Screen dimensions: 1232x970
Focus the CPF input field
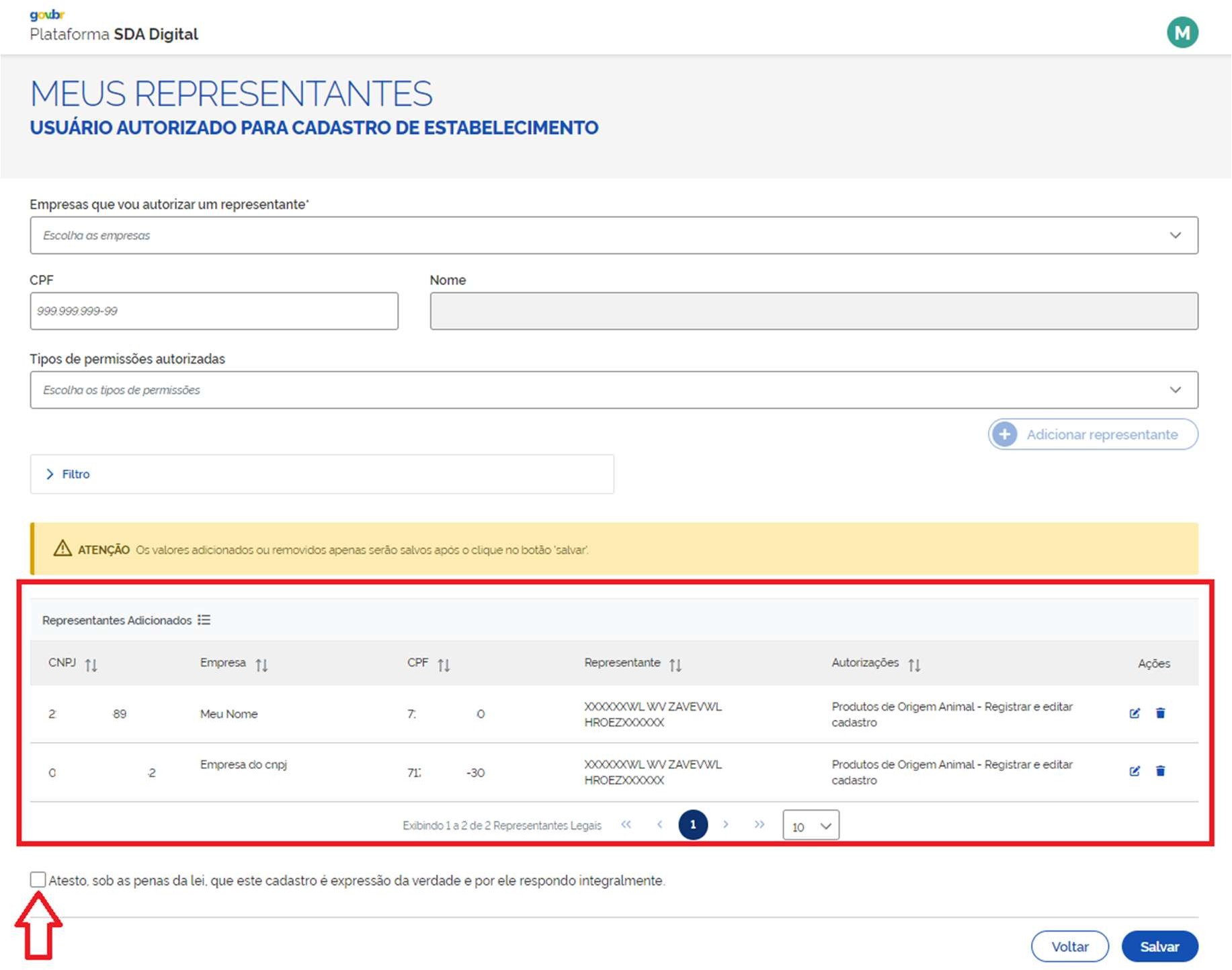(x=214, y=311)
